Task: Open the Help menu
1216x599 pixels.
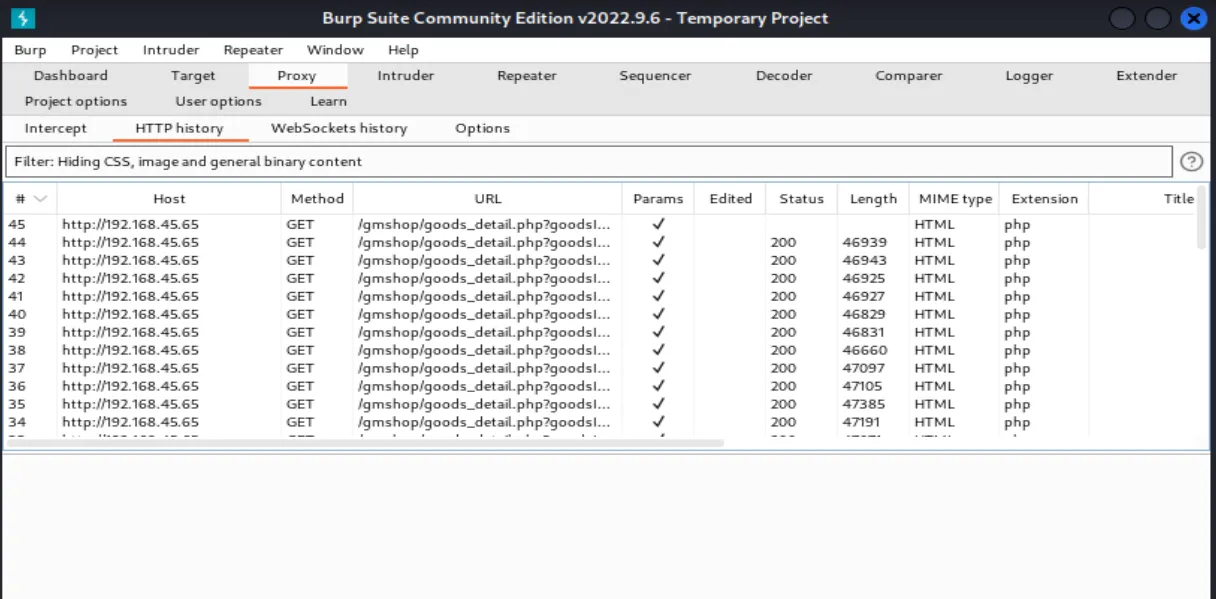Action: (x=403, y=50)
